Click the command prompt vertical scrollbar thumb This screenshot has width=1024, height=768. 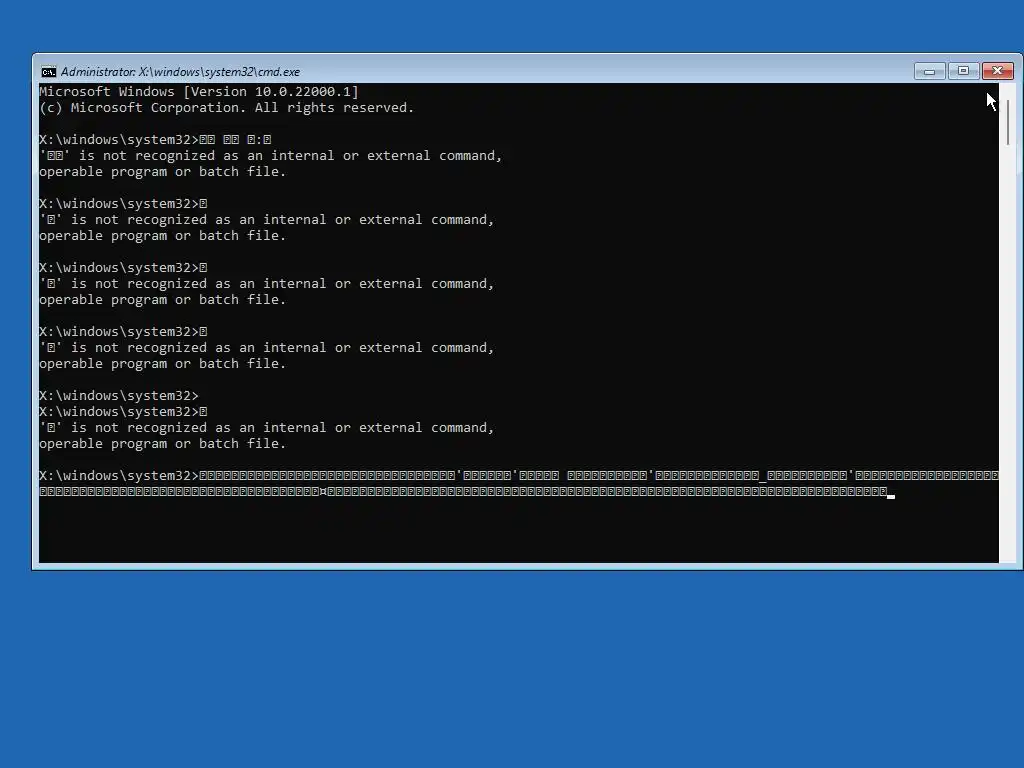pos(1008,122)
